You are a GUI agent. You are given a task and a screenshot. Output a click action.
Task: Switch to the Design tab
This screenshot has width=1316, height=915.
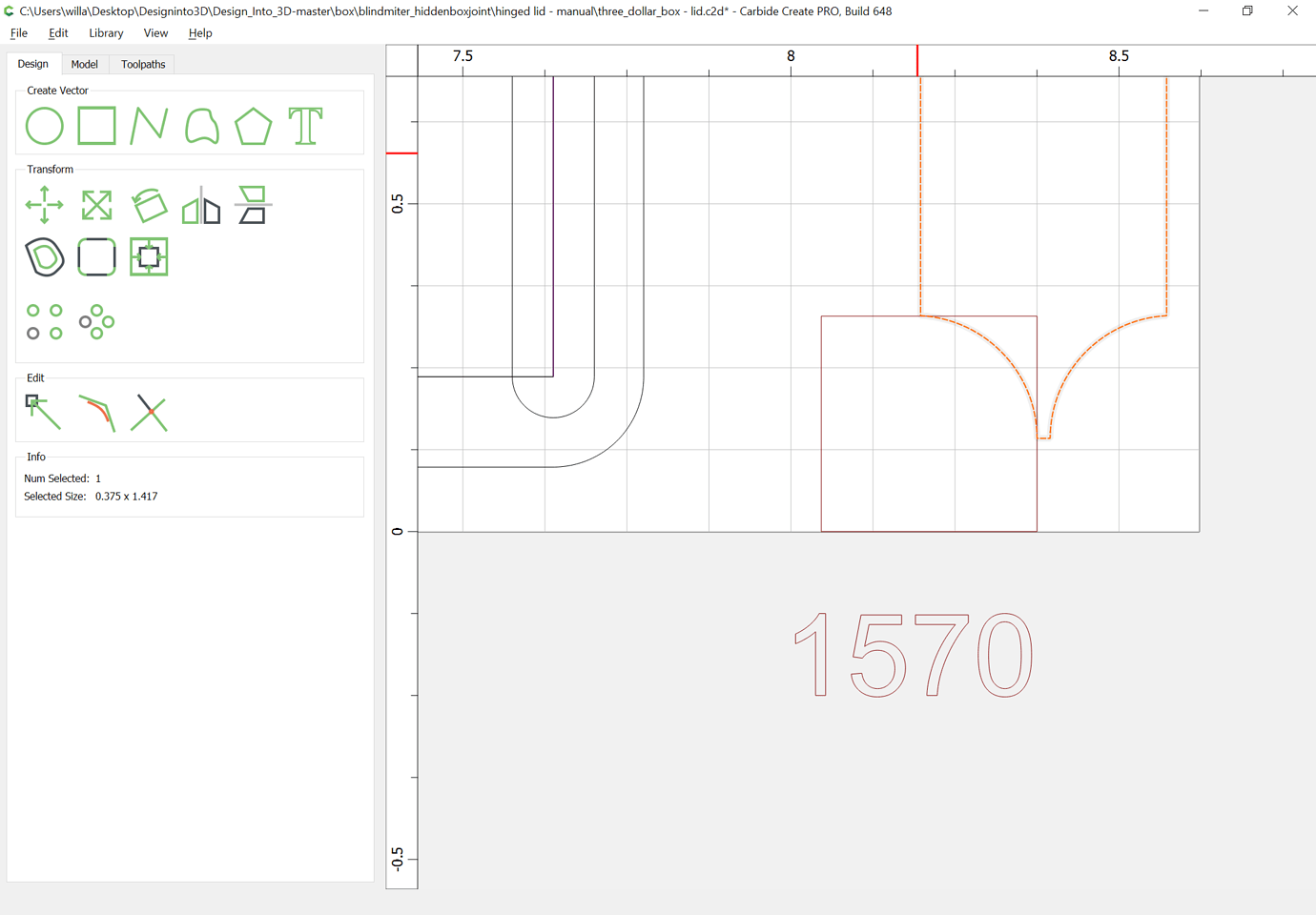pos(33,64)
